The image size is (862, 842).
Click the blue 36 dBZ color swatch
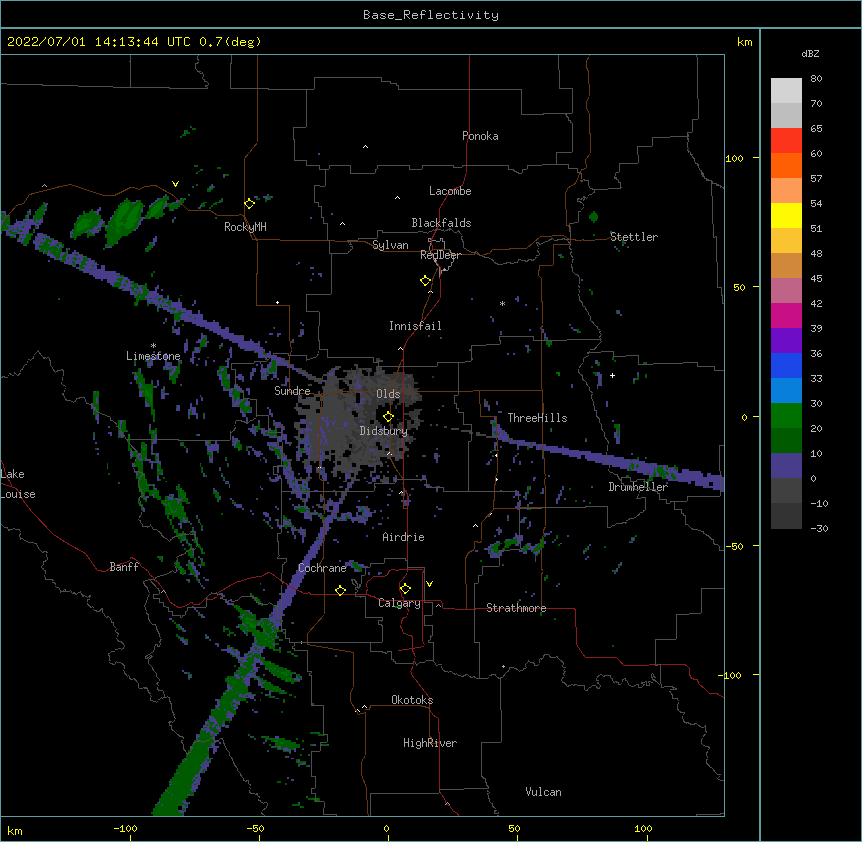786,365
